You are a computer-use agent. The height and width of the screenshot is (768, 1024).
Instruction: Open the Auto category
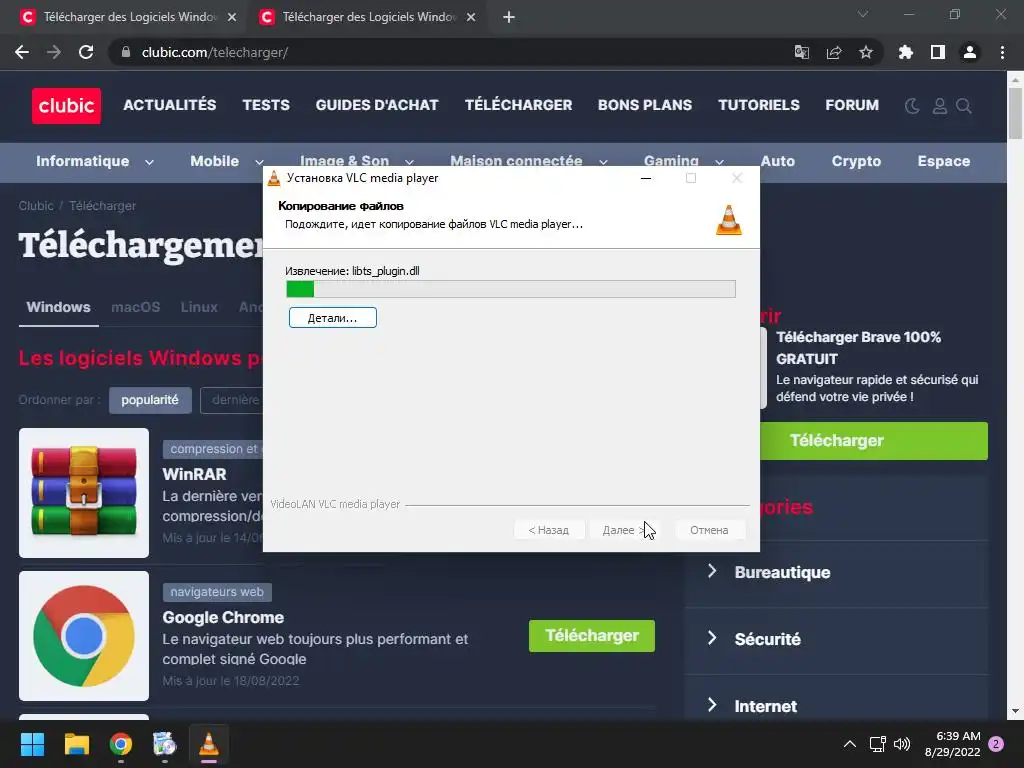click(777, 161)
